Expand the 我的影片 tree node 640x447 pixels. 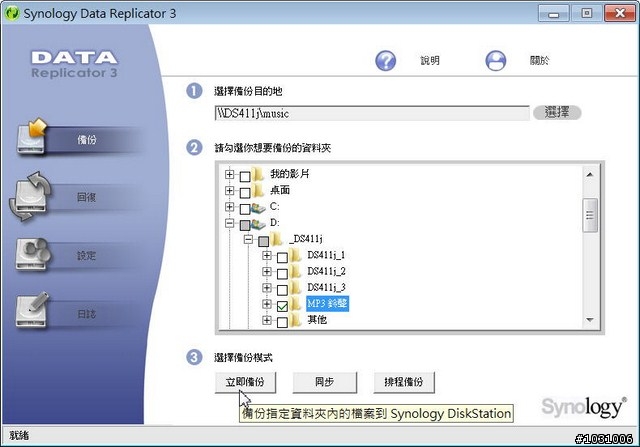(x=229, y=174)
